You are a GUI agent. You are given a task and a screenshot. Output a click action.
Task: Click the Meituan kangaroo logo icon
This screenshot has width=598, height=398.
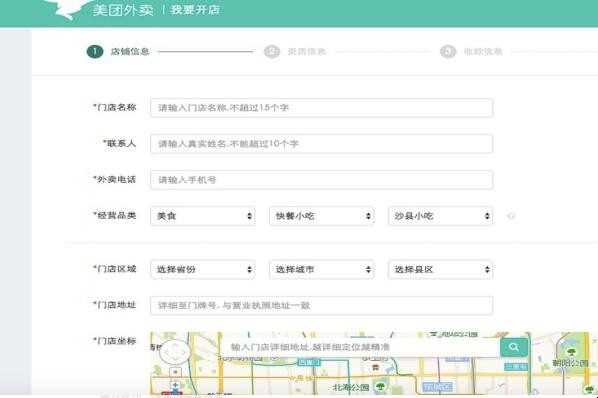tap(69, 9)
